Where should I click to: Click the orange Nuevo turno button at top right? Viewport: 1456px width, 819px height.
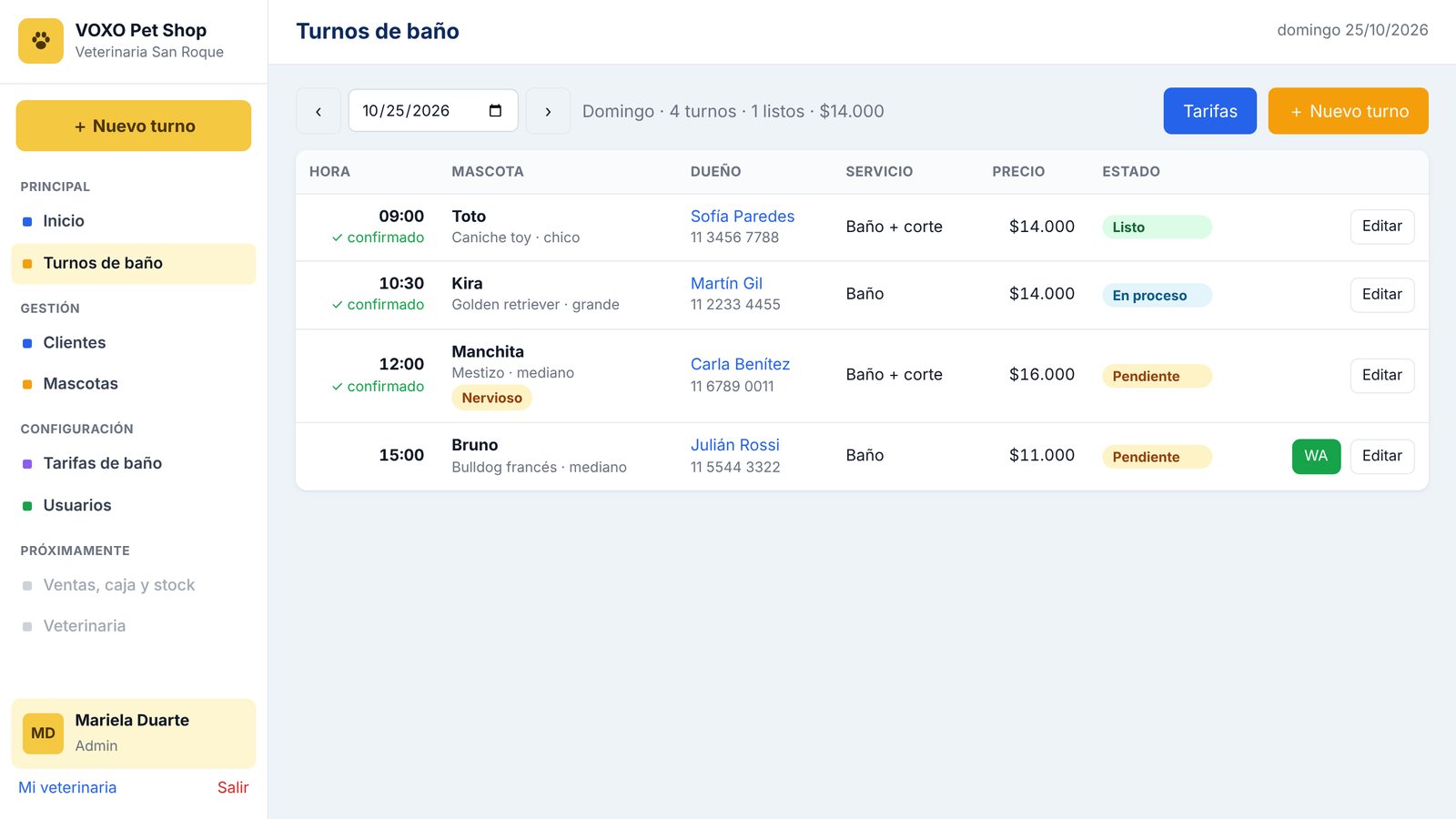coord(1348,111)
